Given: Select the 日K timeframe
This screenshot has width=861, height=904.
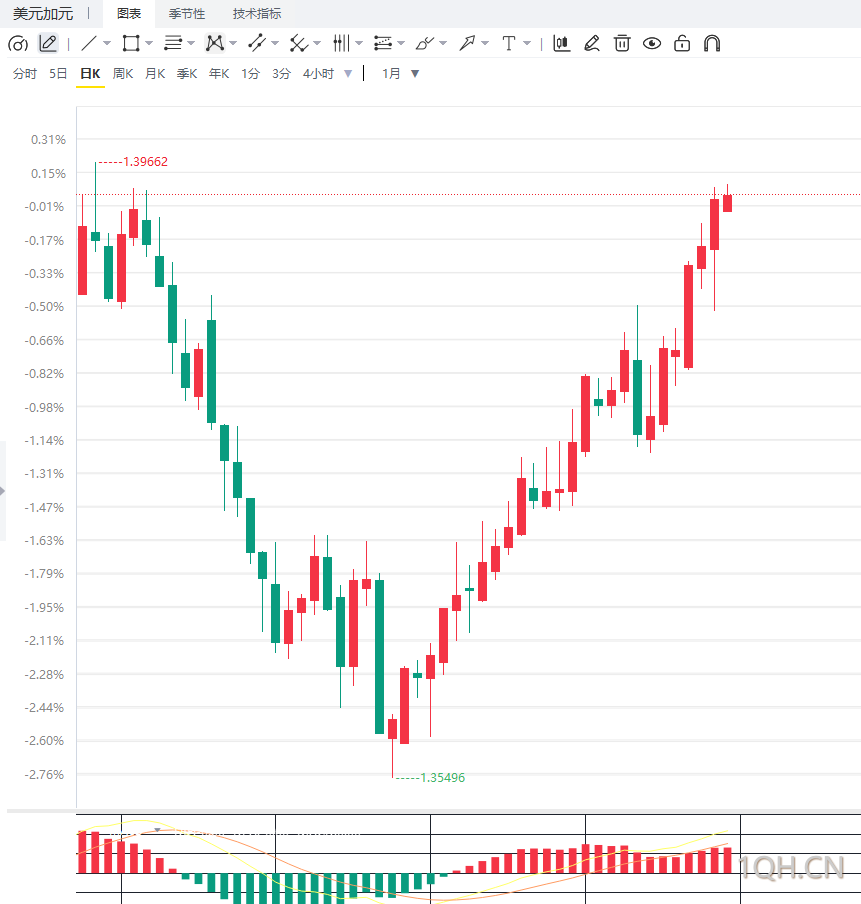Looking at the screenshot, I should point(91,74).
